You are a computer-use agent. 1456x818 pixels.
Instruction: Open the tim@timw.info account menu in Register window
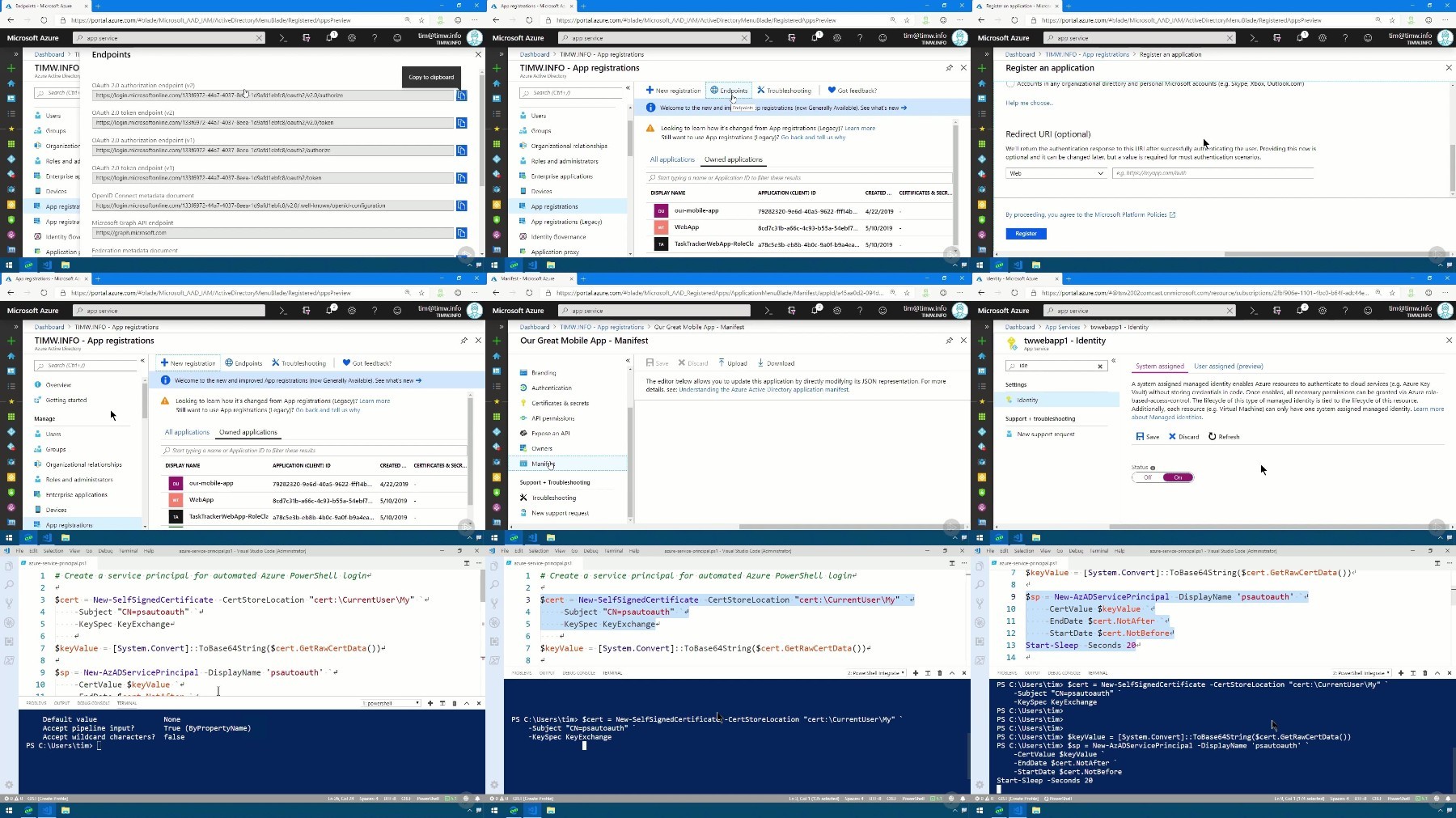1420,38
